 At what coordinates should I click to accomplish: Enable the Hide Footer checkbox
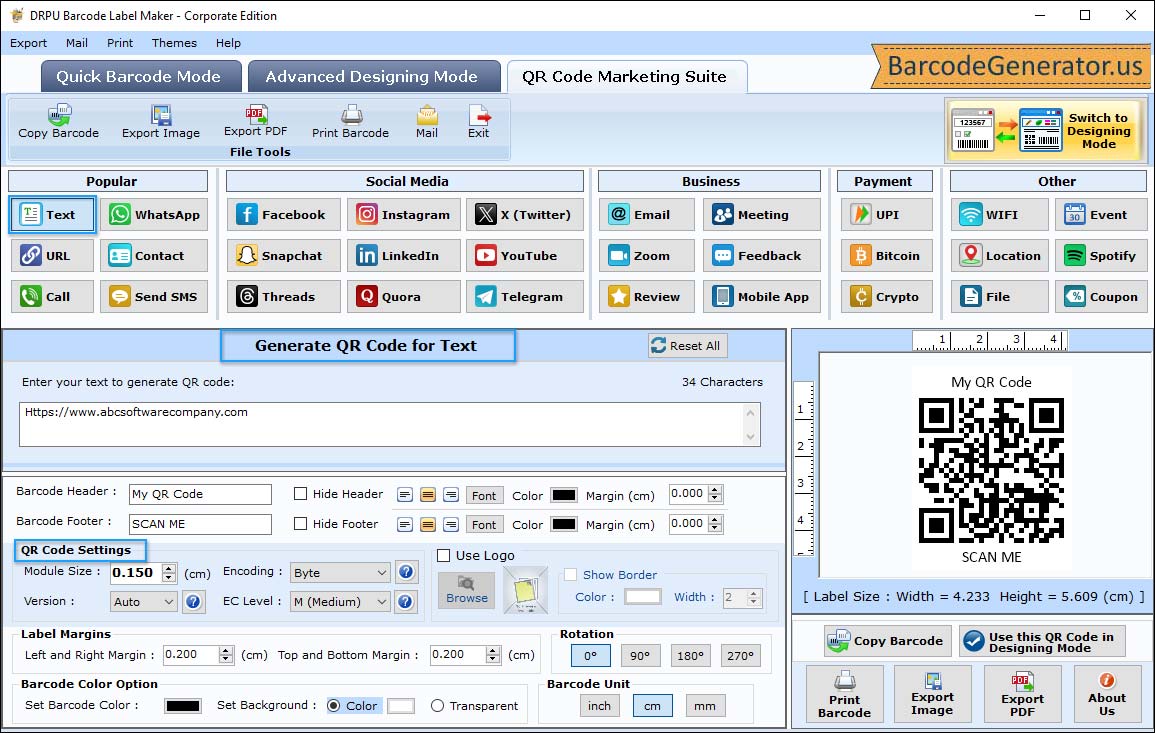coord(301,524)
